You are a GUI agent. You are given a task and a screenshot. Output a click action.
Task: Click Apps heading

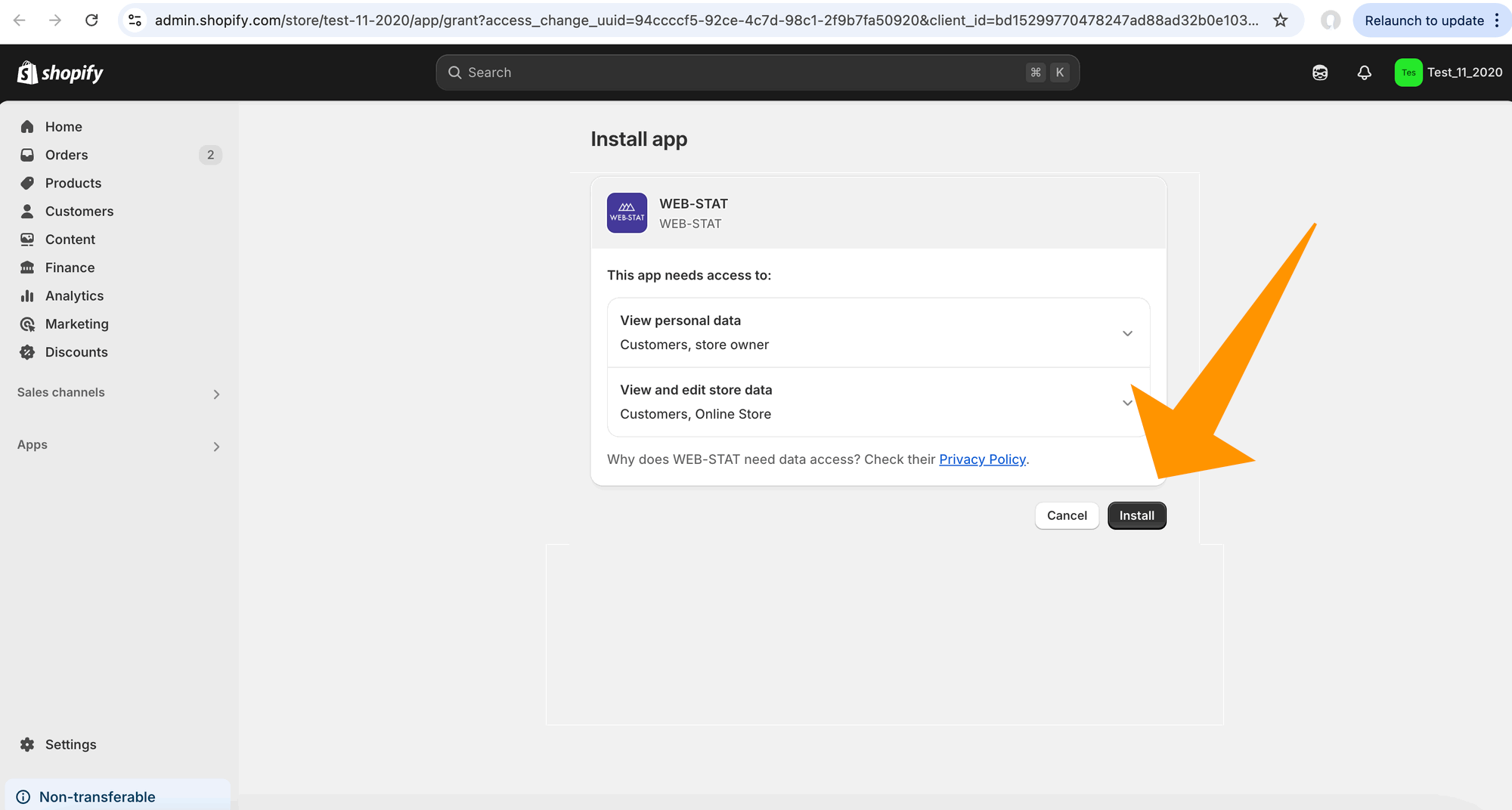coord(33,444)
